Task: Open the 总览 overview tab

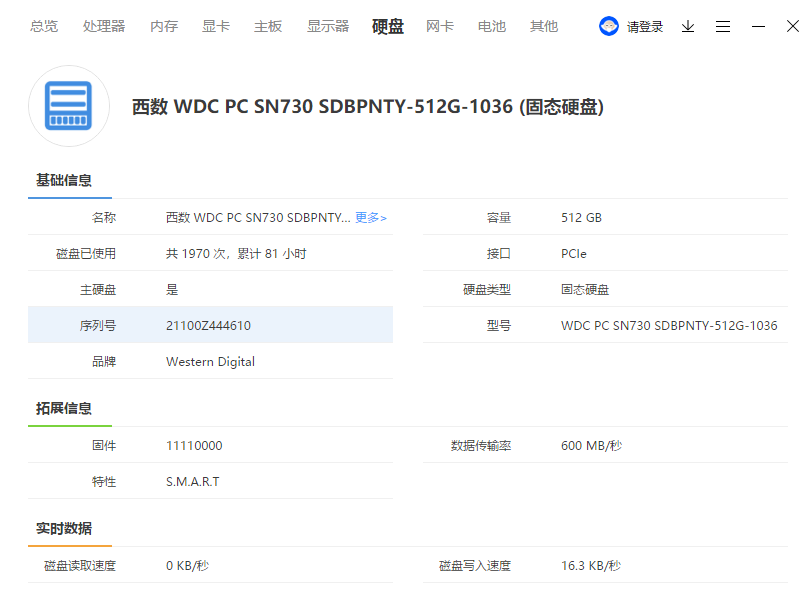Action: pyautogui.click(x=44, y=26)
